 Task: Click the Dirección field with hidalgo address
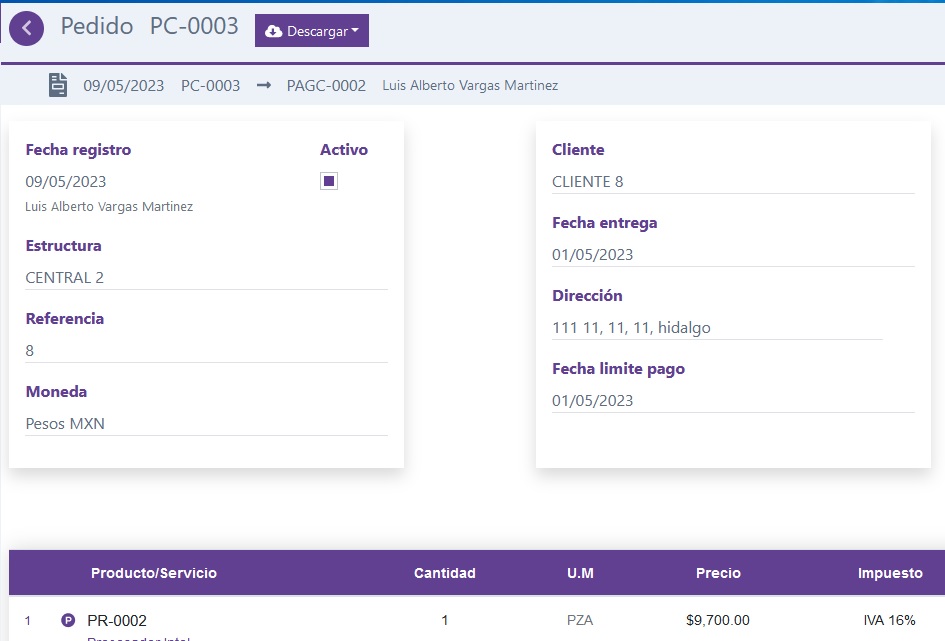716,328
